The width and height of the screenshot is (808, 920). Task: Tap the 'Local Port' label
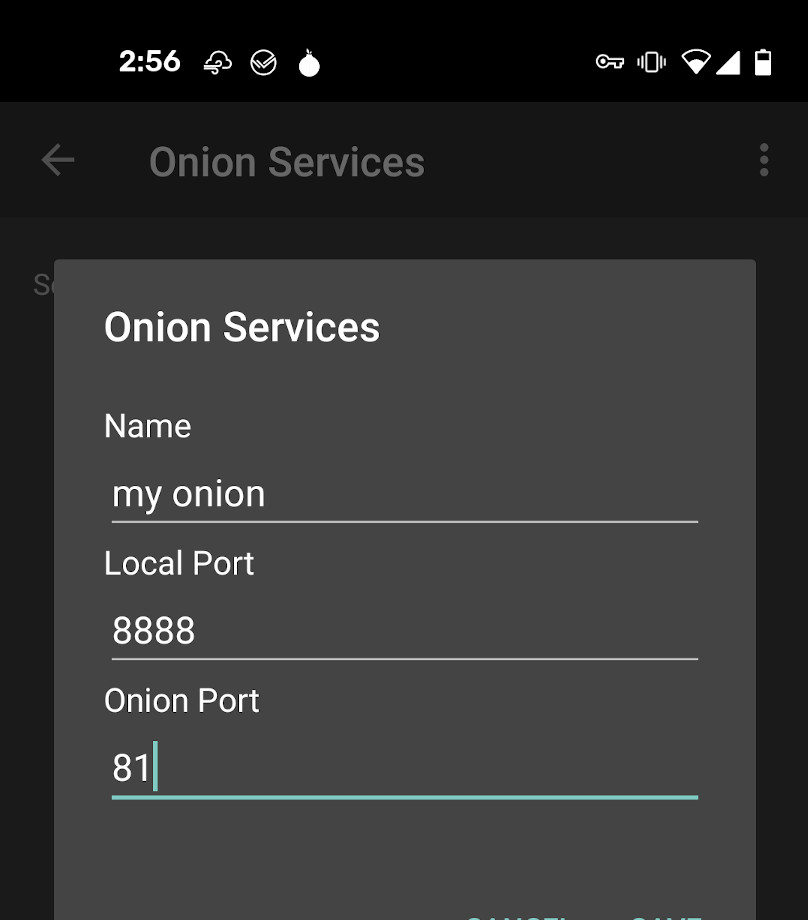[179, 563]
